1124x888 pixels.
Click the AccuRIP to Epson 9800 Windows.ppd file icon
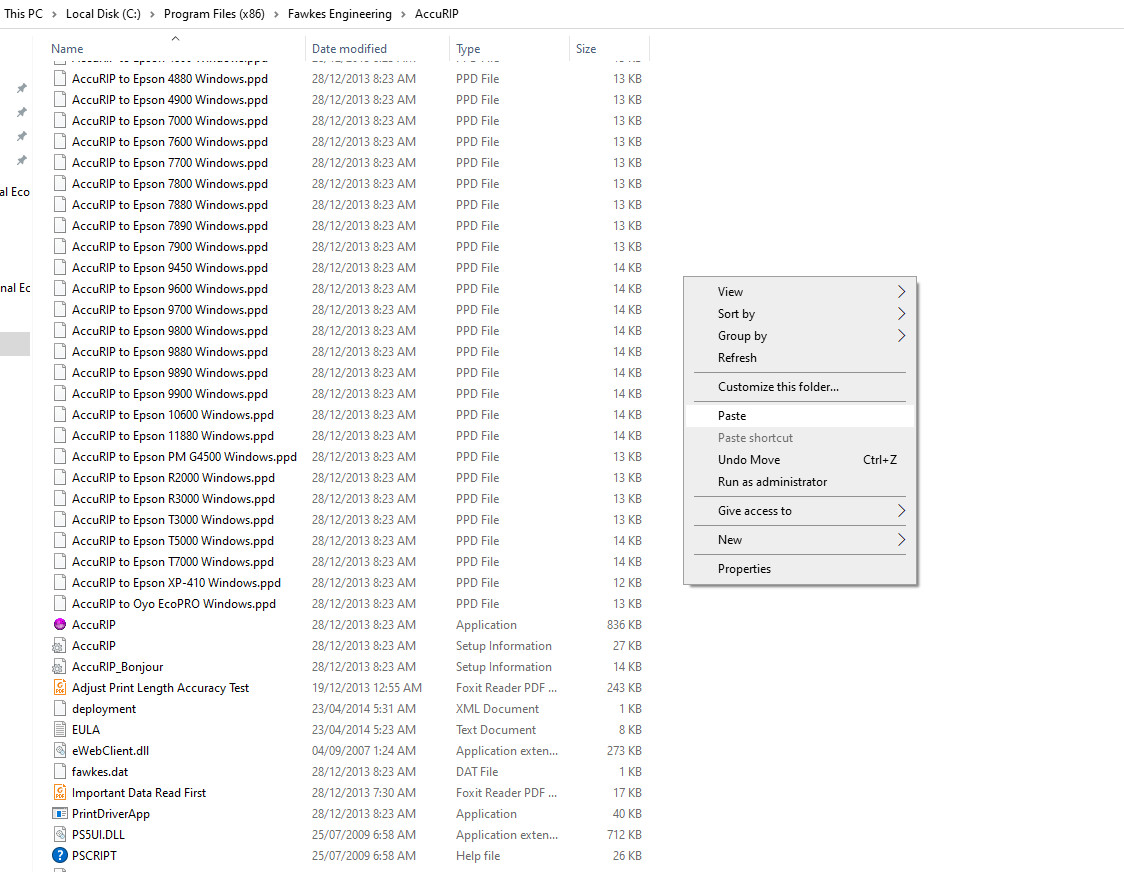click(x=60, y=330)
